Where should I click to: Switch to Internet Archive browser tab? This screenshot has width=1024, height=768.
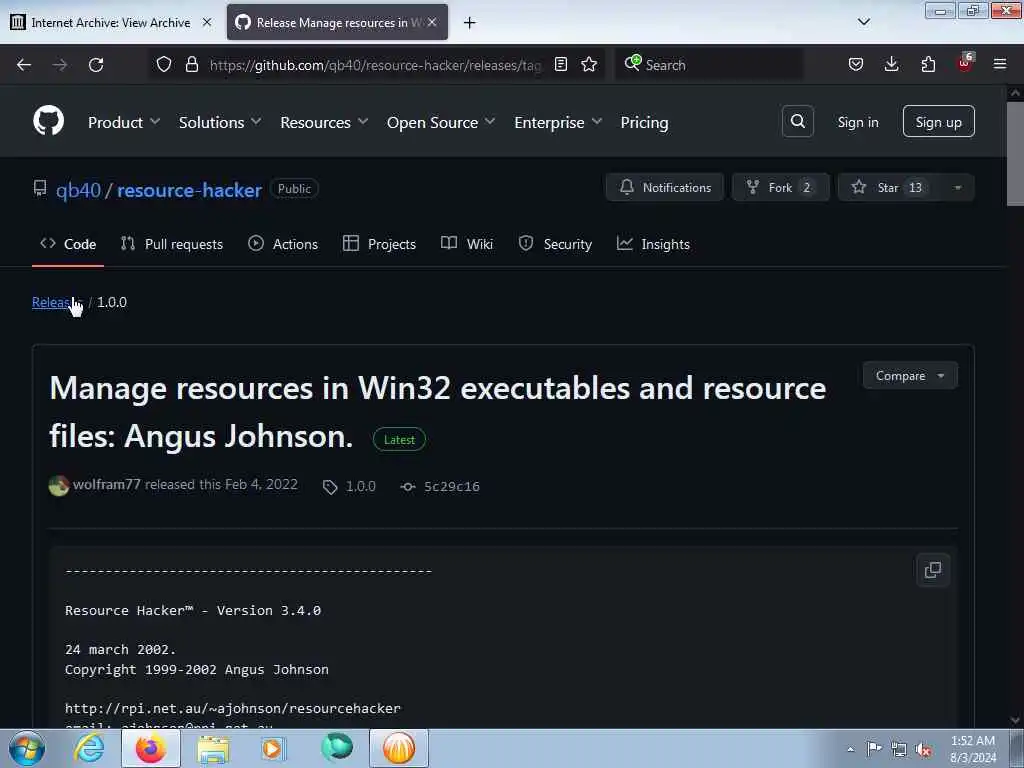111,22
